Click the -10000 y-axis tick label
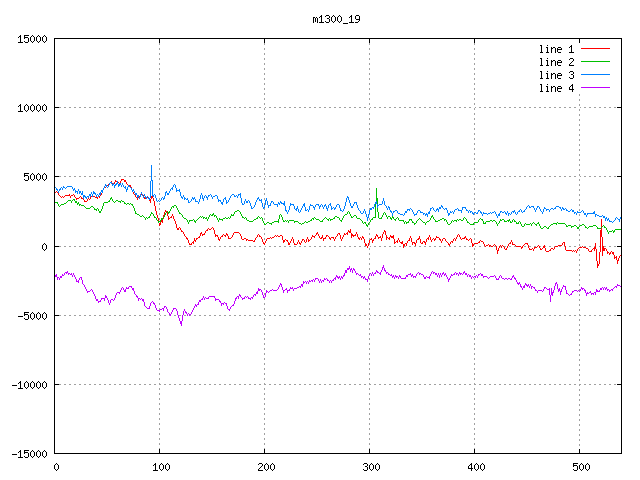Viewport: 640px width, 480px height. [x=28, y=385]
